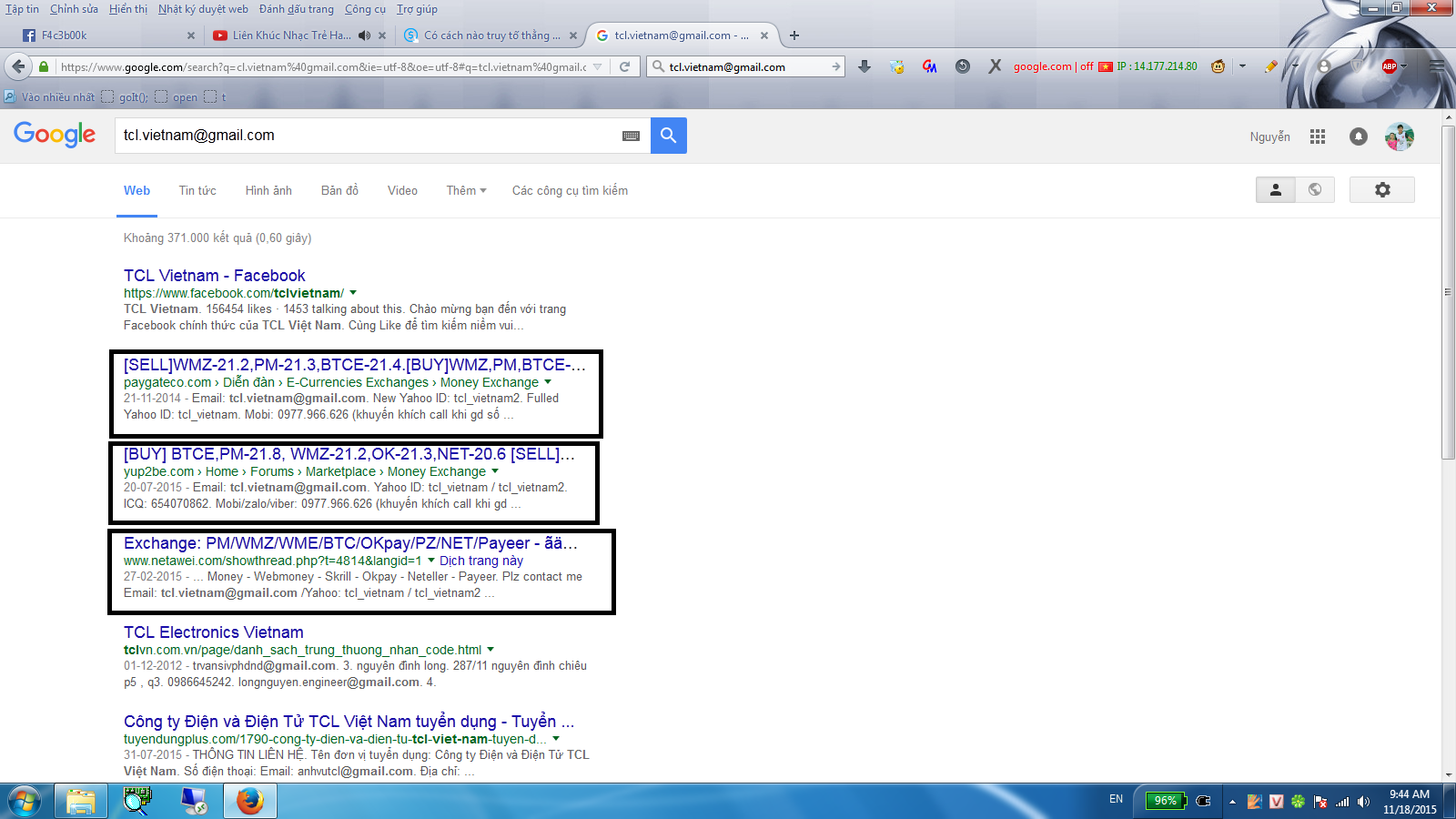The image size is (1456, 819).
Task: Open the Chỉnh sửa menu
Action: coord(74,9)
